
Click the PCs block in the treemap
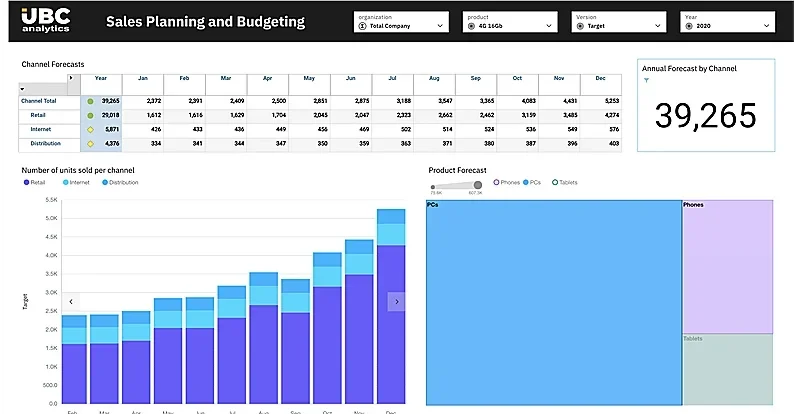pyautogui.click(x=553, y=300)
